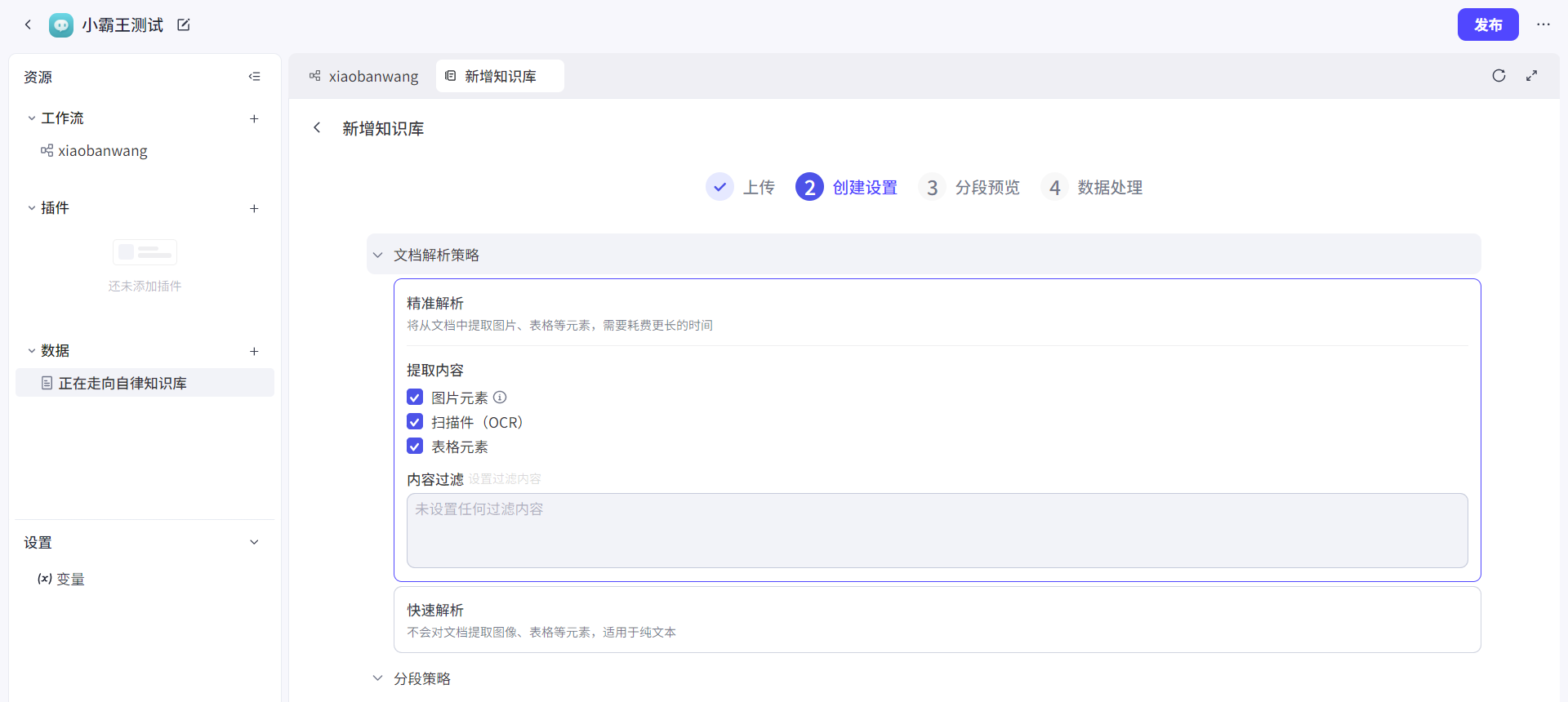
Task: Click info icon next to 图片元素
Action: click(x=500, y=398)
